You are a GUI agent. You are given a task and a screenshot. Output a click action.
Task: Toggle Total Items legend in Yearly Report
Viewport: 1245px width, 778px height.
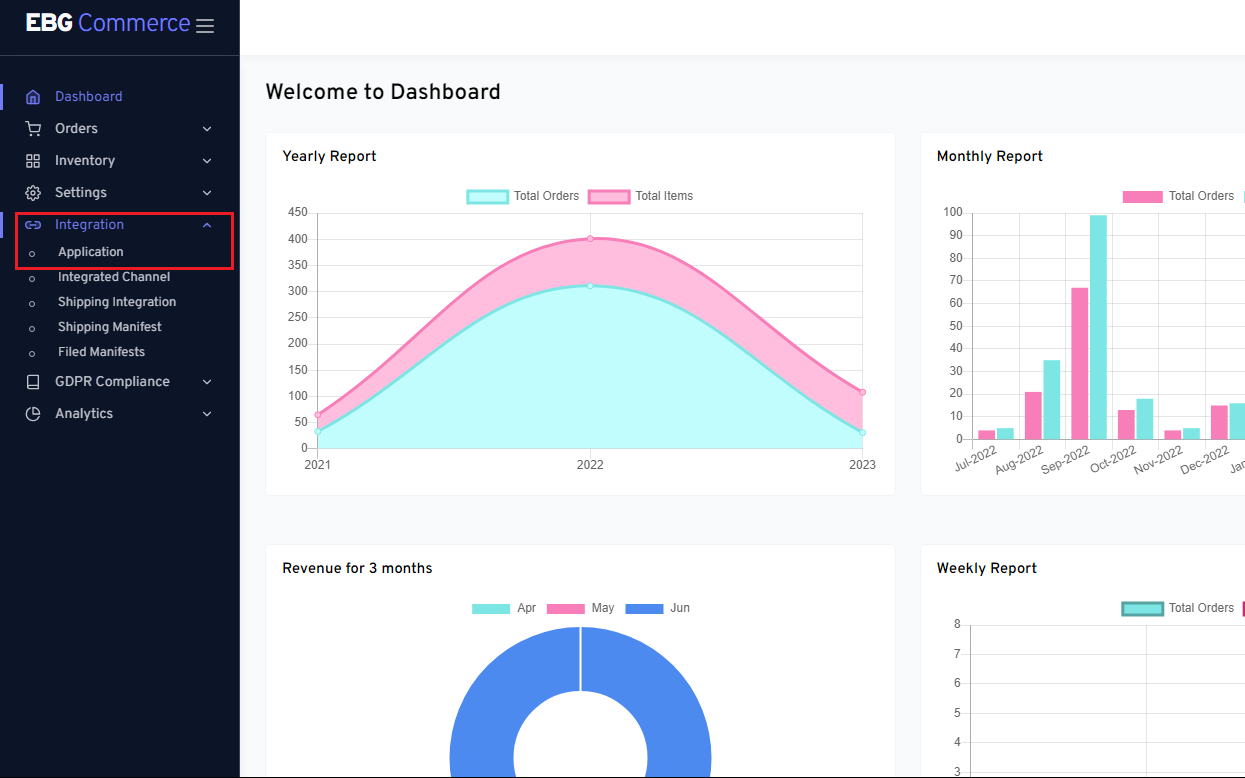(641, 196)
